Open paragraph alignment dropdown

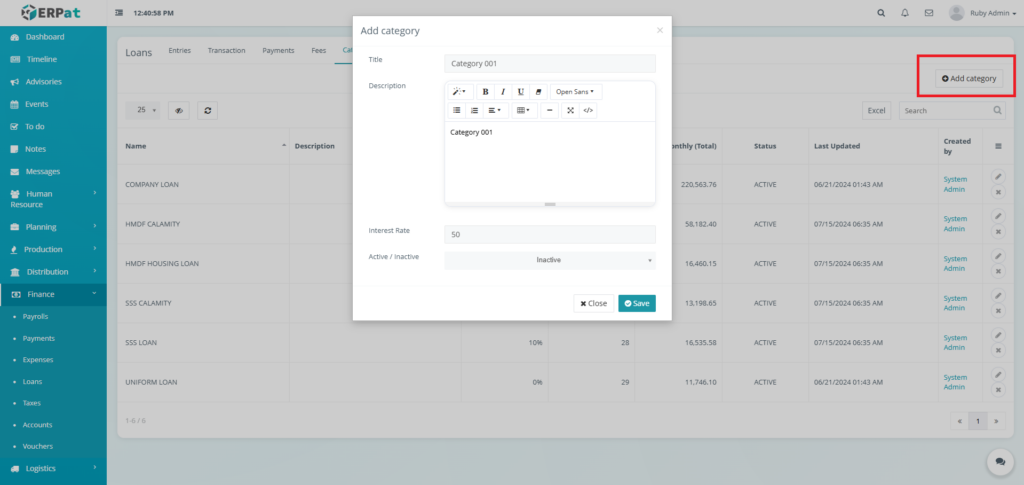click(495, 110)
